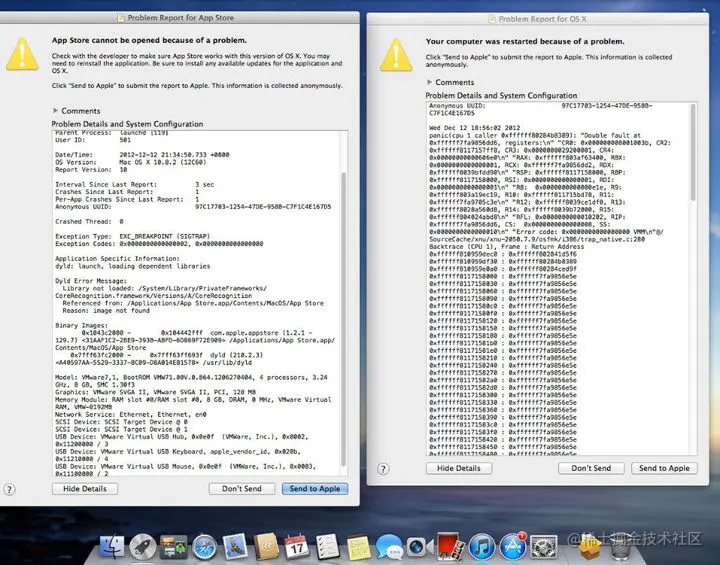Click 'Report Version: 10' line
Image resolution: width=720 pixels, height=565 pixels.
[91, 170]
